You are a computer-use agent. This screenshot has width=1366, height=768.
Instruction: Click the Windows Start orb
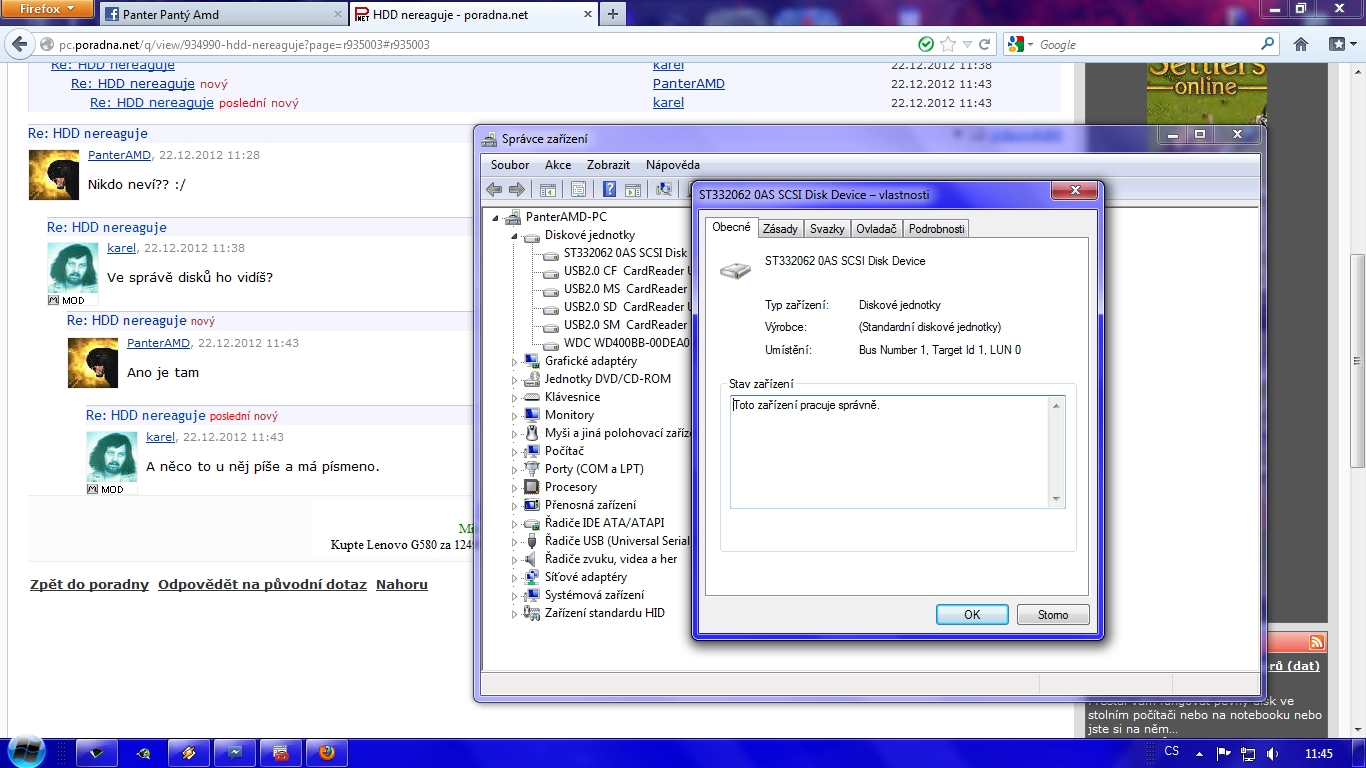pos(27,752)
